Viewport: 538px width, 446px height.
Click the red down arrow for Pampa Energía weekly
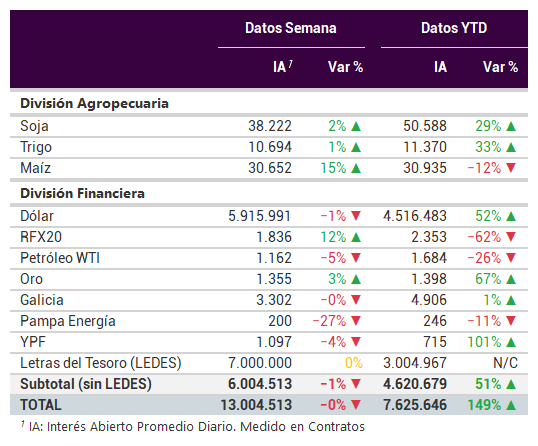pyautogui.click(x=356, y=321)
